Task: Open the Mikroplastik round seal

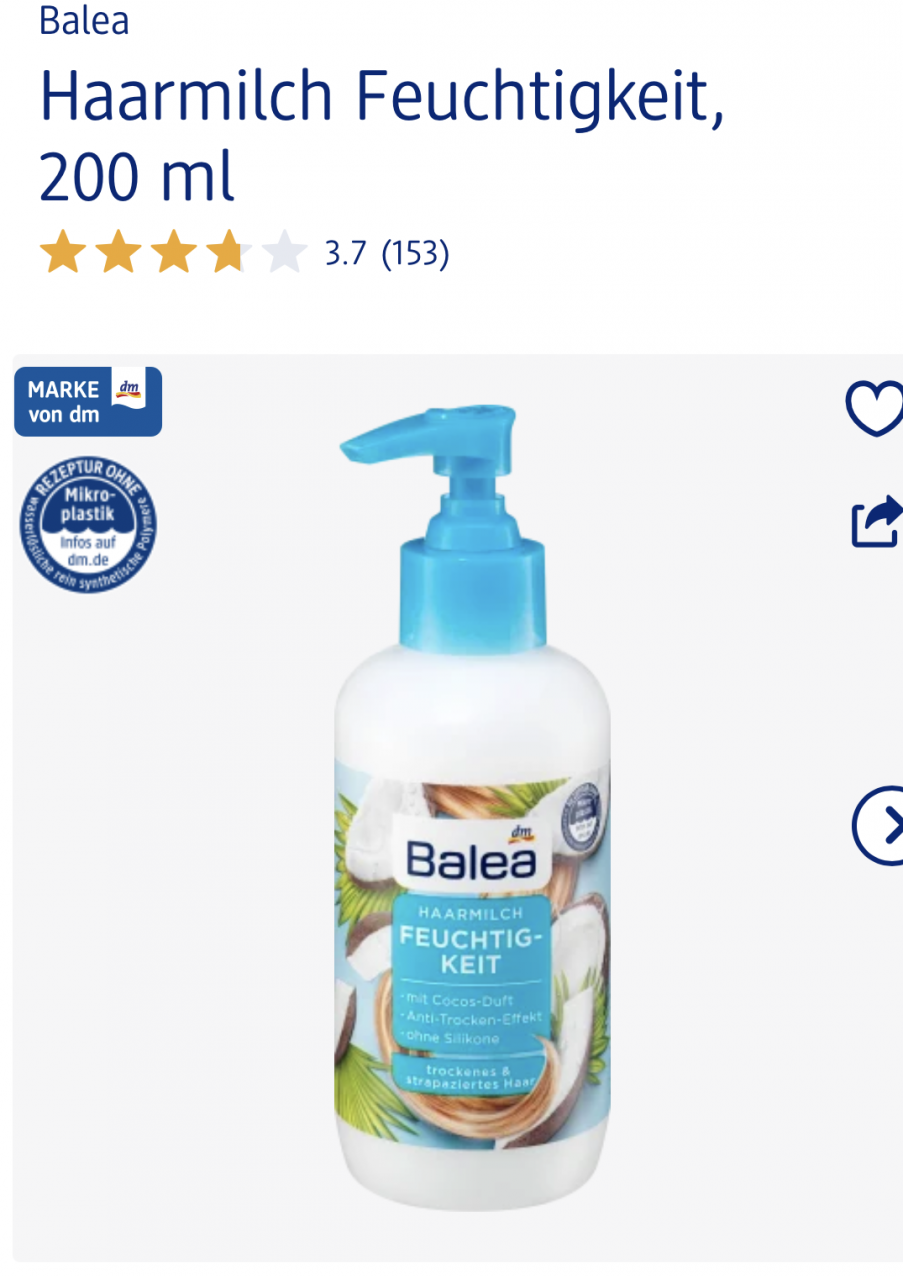Action: (87, 522)
